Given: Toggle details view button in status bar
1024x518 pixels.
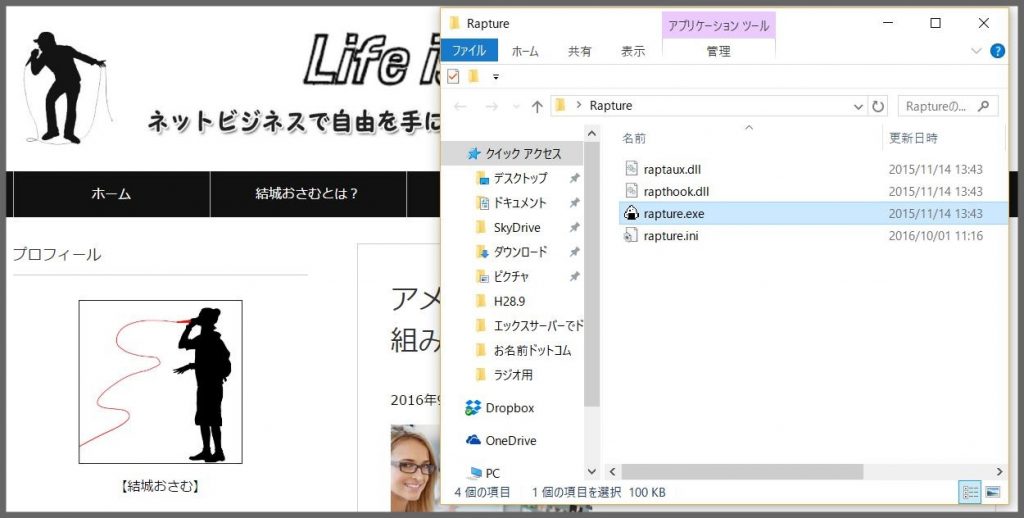Looking at the screenshot, I should [x=970, y=492].
